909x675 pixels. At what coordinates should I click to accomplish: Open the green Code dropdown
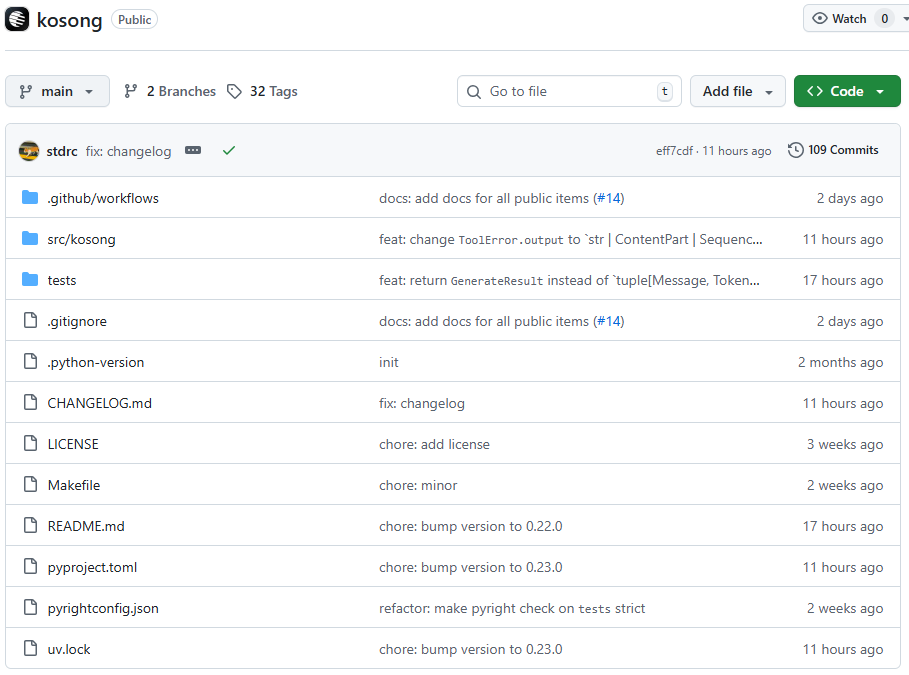click(x=846, y=90)
